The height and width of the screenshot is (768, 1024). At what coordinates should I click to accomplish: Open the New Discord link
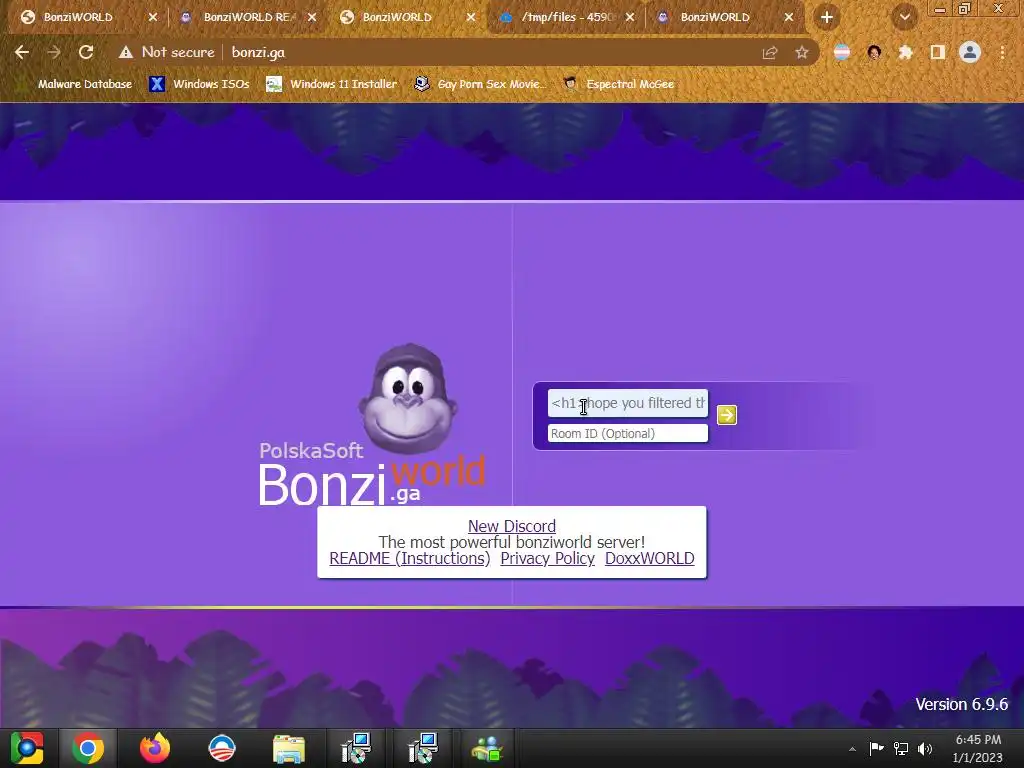click(x=511, y=526)
